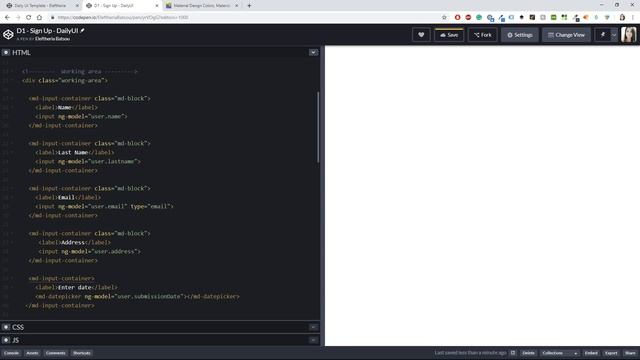Click the Export button
This screenshot has height=360, width=640.
[611, 353]
